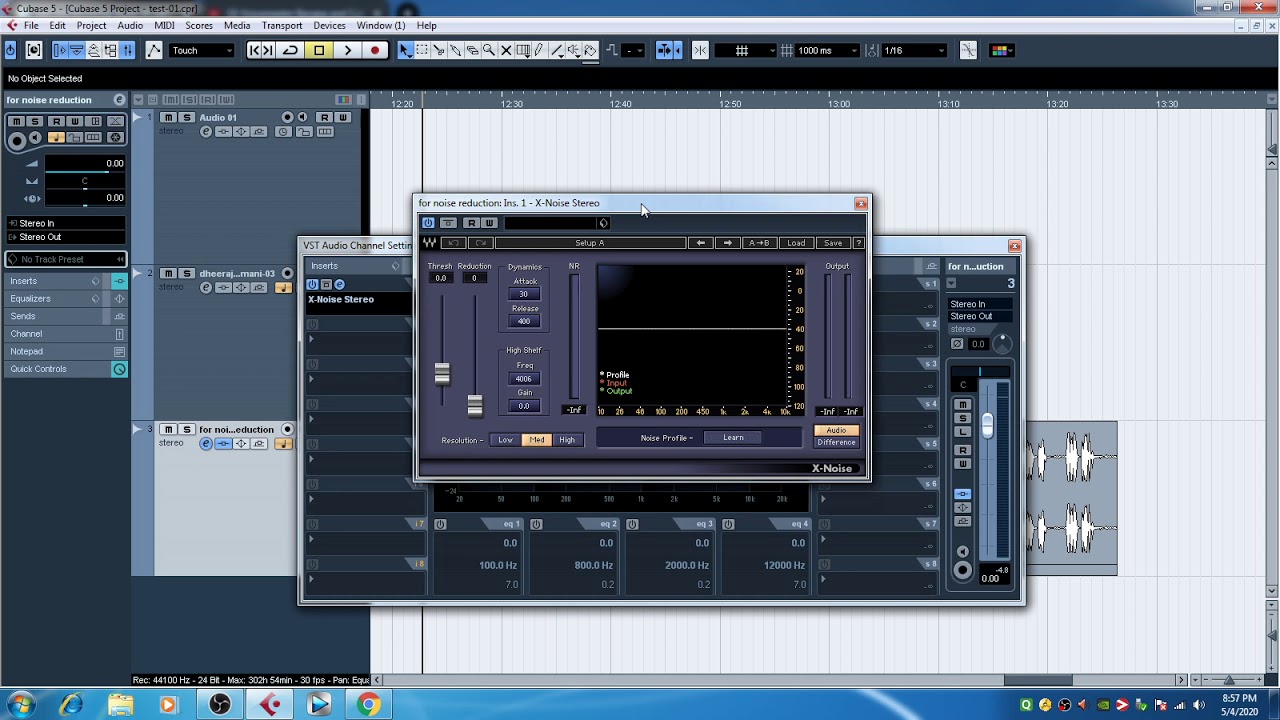
Task: Select the Play speaker tool
Action: (573, 50)
